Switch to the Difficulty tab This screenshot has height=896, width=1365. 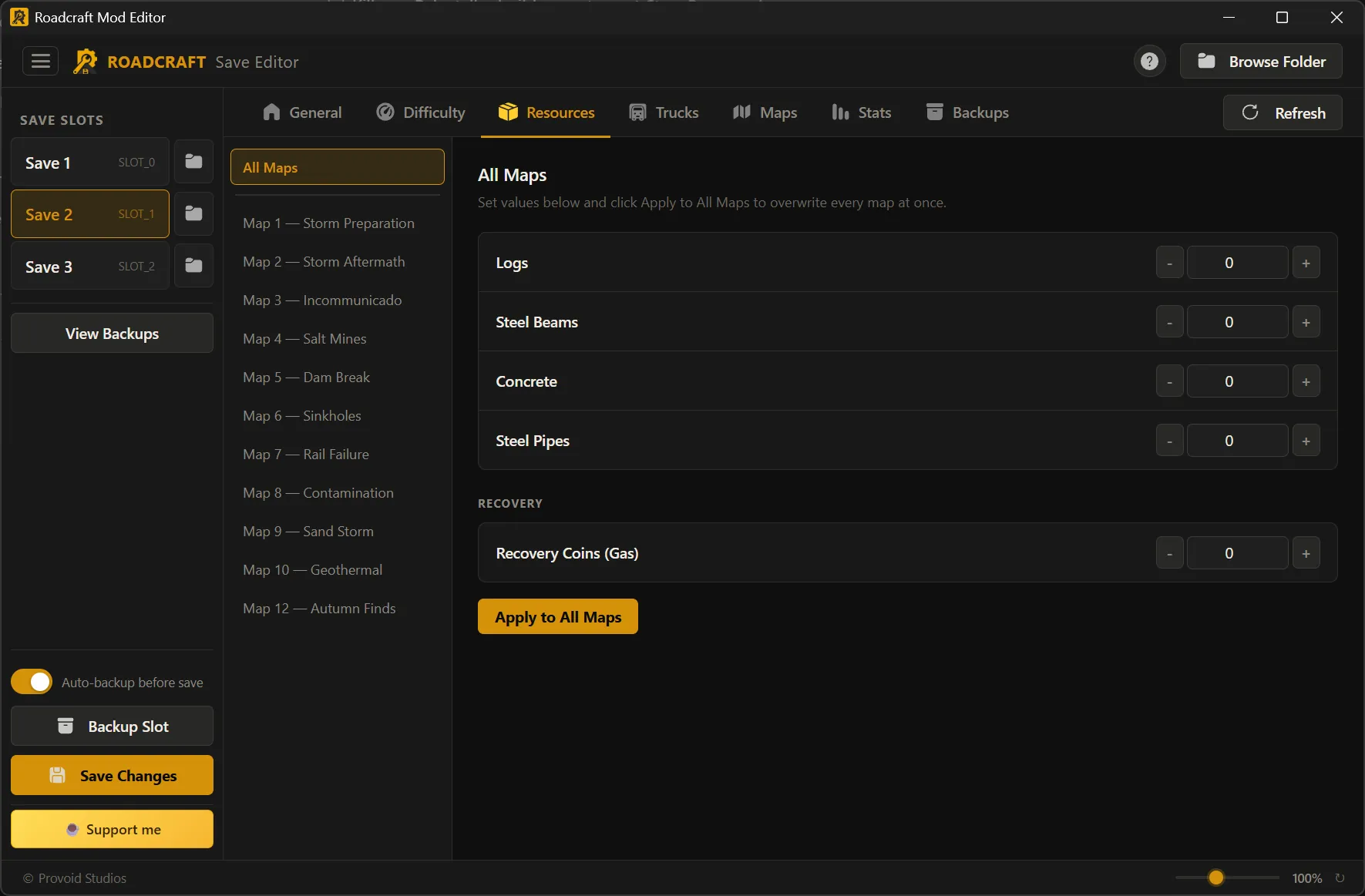[421, 112]
